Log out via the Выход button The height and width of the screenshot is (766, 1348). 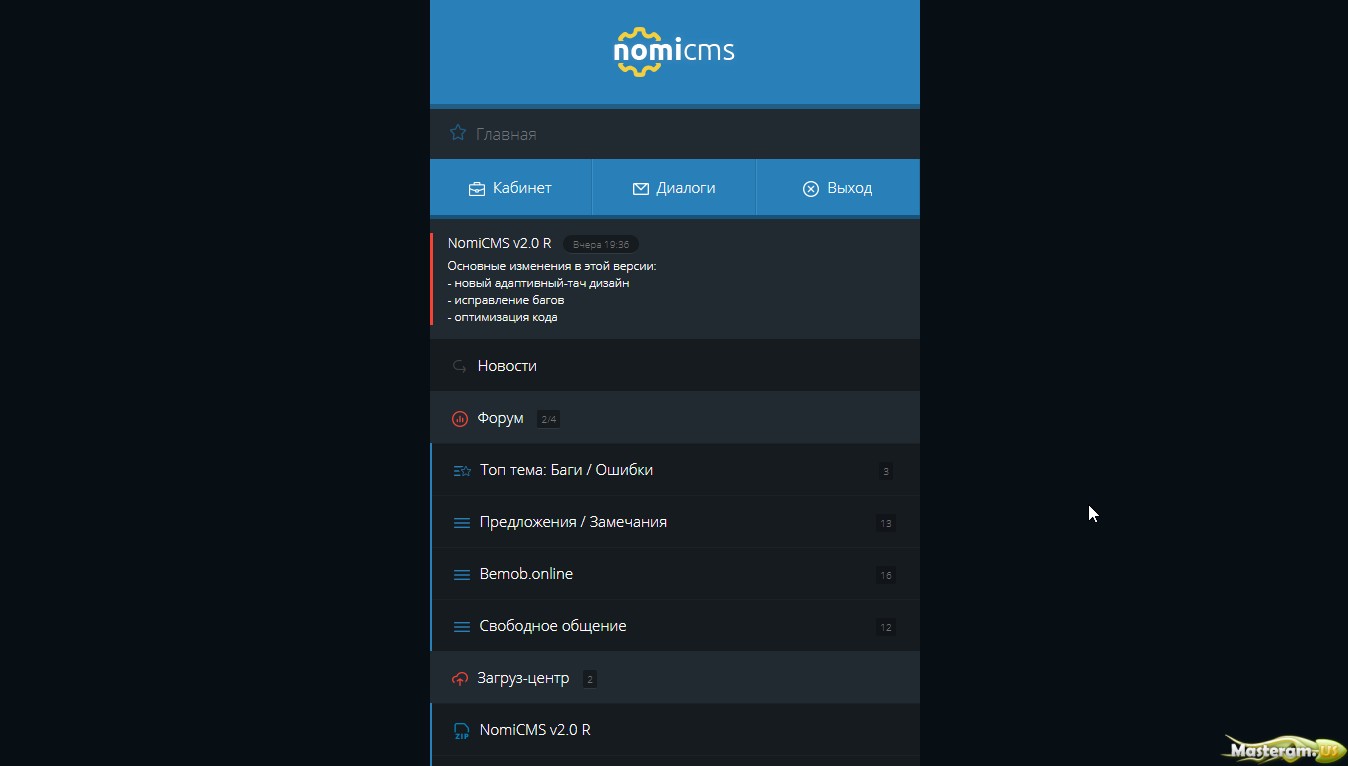(838, 188)
